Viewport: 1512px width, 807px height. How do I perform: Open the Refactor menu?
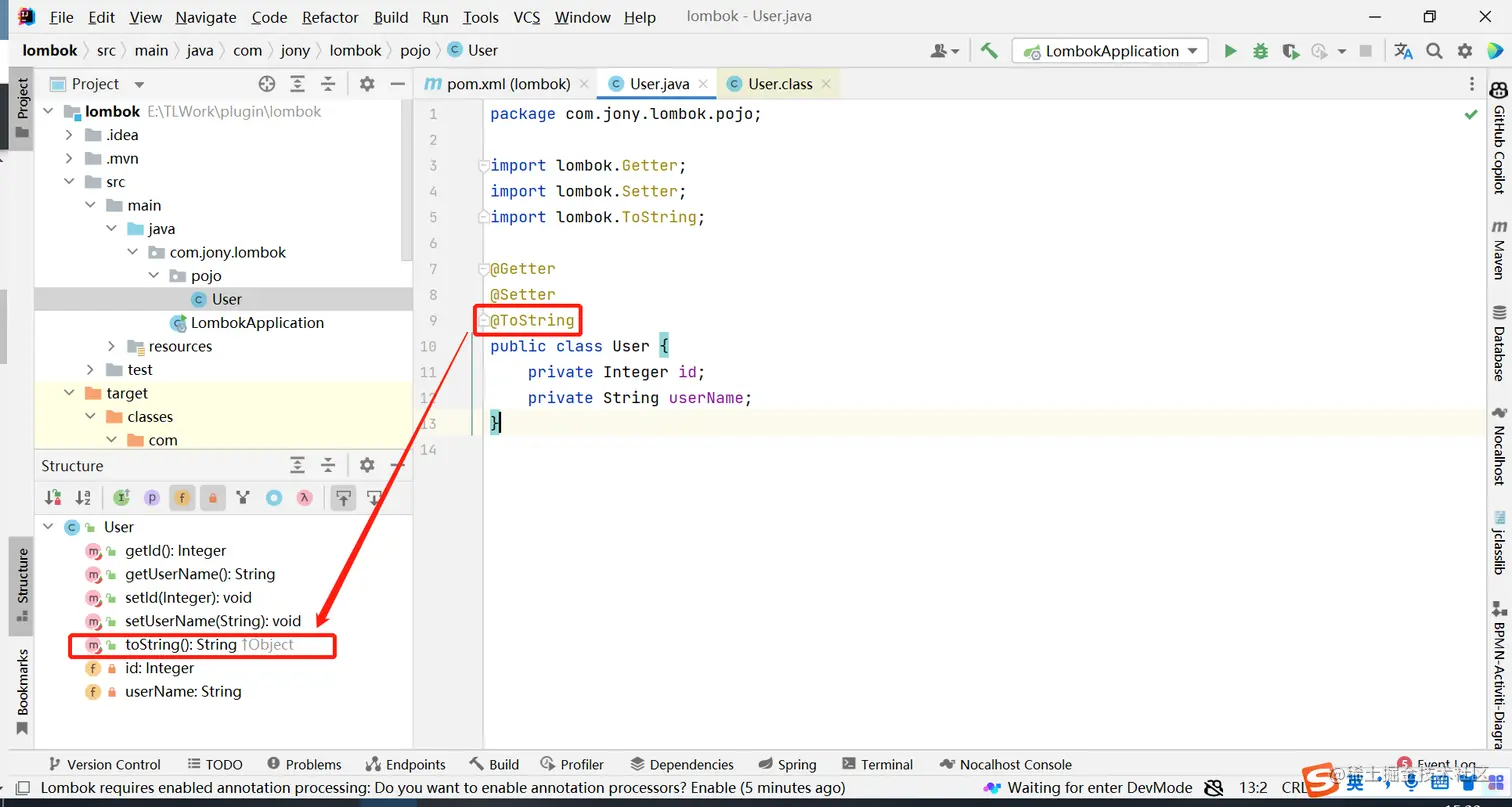coord(330,17)
